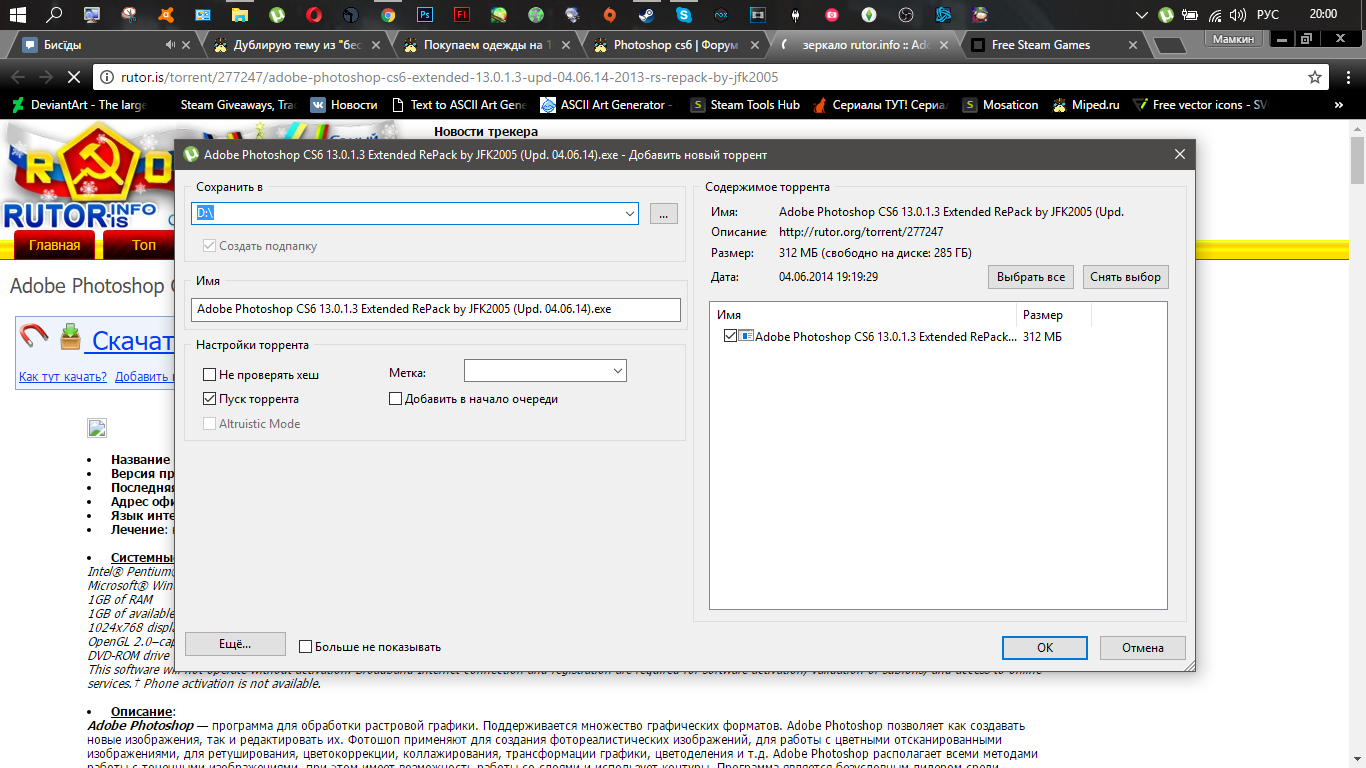The image size is (1366, 768).
Task: Open the Mosaticon bookmark
Action: (1000, 105)
